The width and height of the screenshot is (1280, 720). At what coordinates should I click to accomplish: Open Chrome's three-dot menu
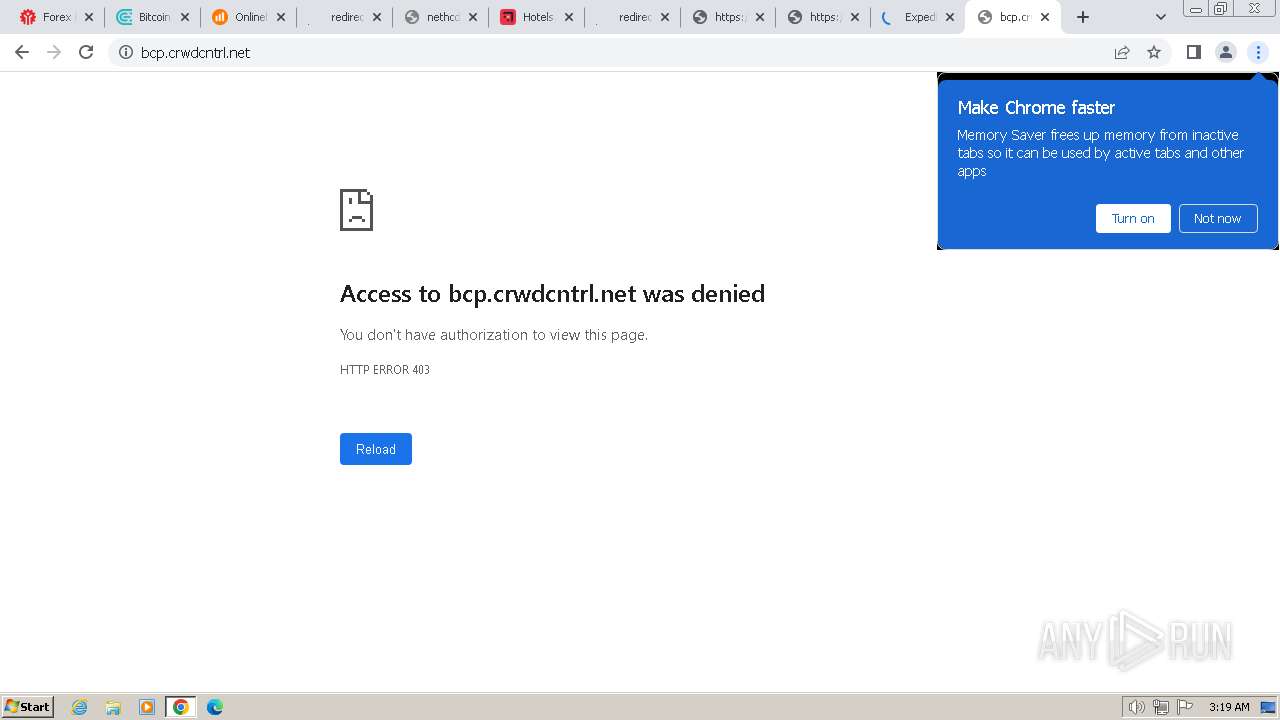pyautogui.click(x=1258, y=52)
